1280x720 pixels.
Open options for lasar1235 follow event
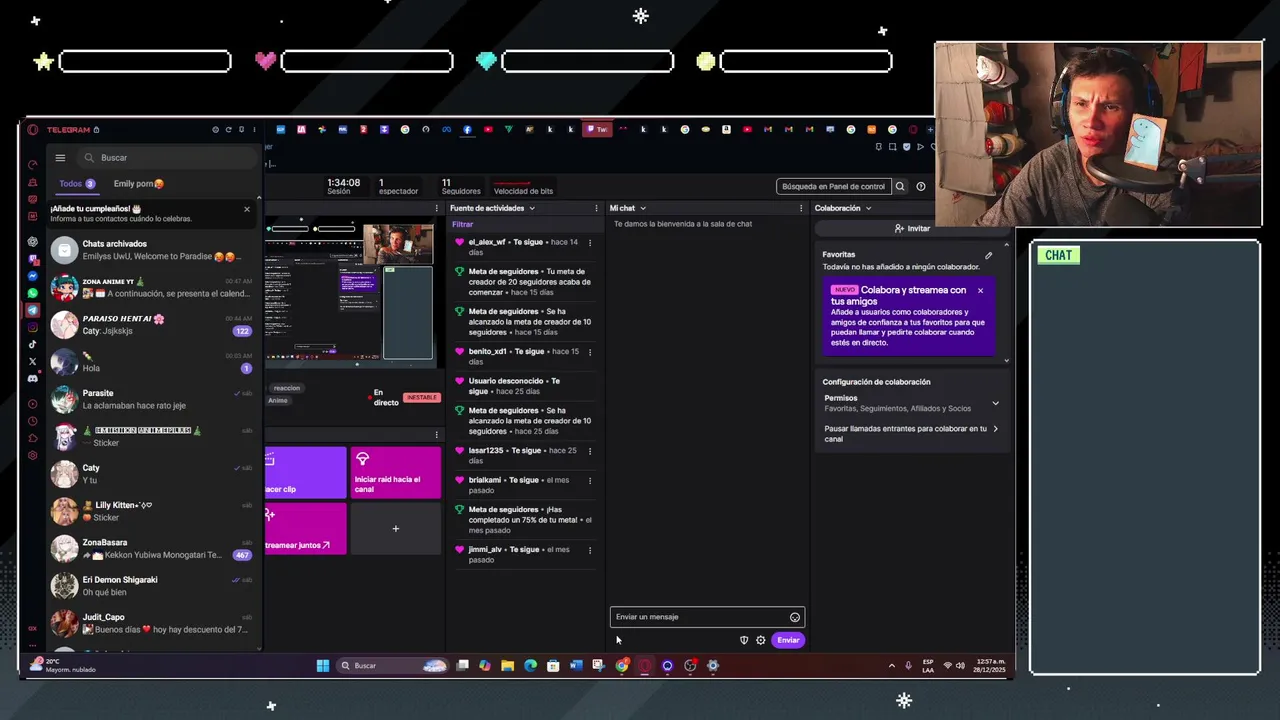tap(589, 451)
